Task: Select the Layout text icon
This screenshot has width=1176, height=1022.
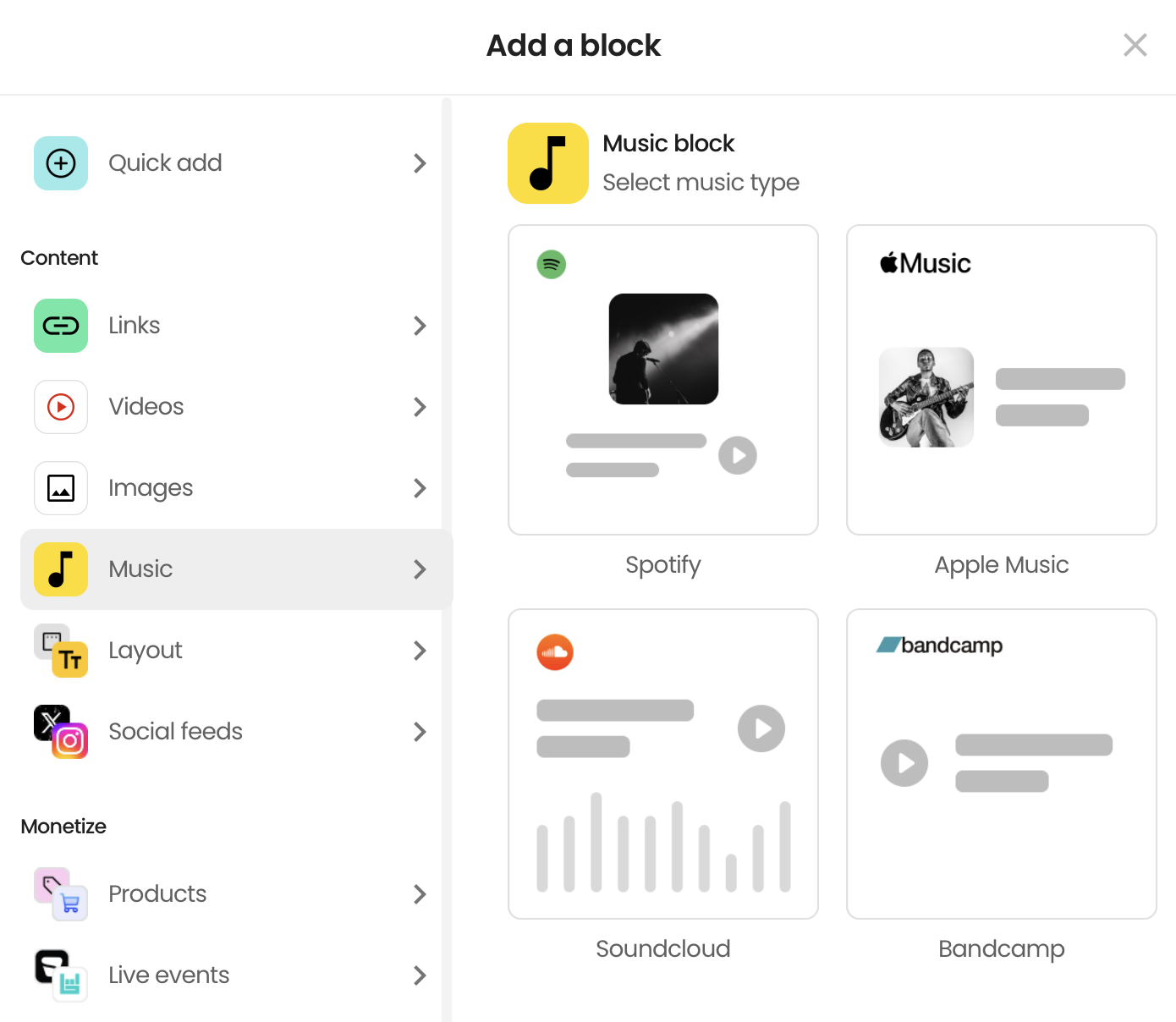Action: (x=61, y=651)
